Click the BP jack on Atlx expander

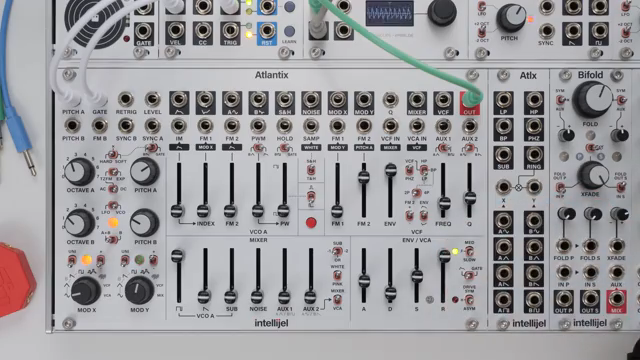(504, 127)
